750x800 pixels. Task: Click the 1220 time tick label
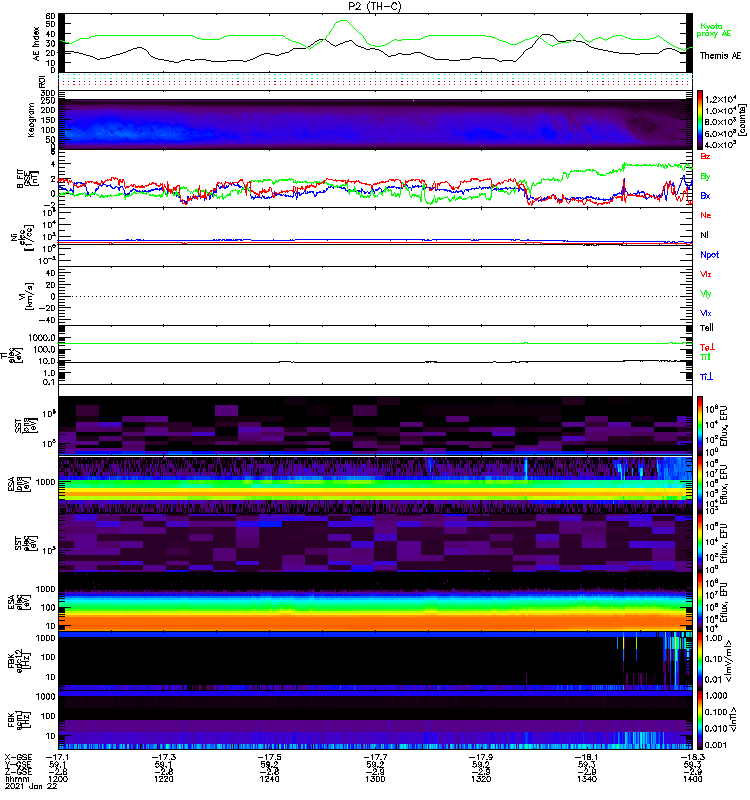coord(163,779)
